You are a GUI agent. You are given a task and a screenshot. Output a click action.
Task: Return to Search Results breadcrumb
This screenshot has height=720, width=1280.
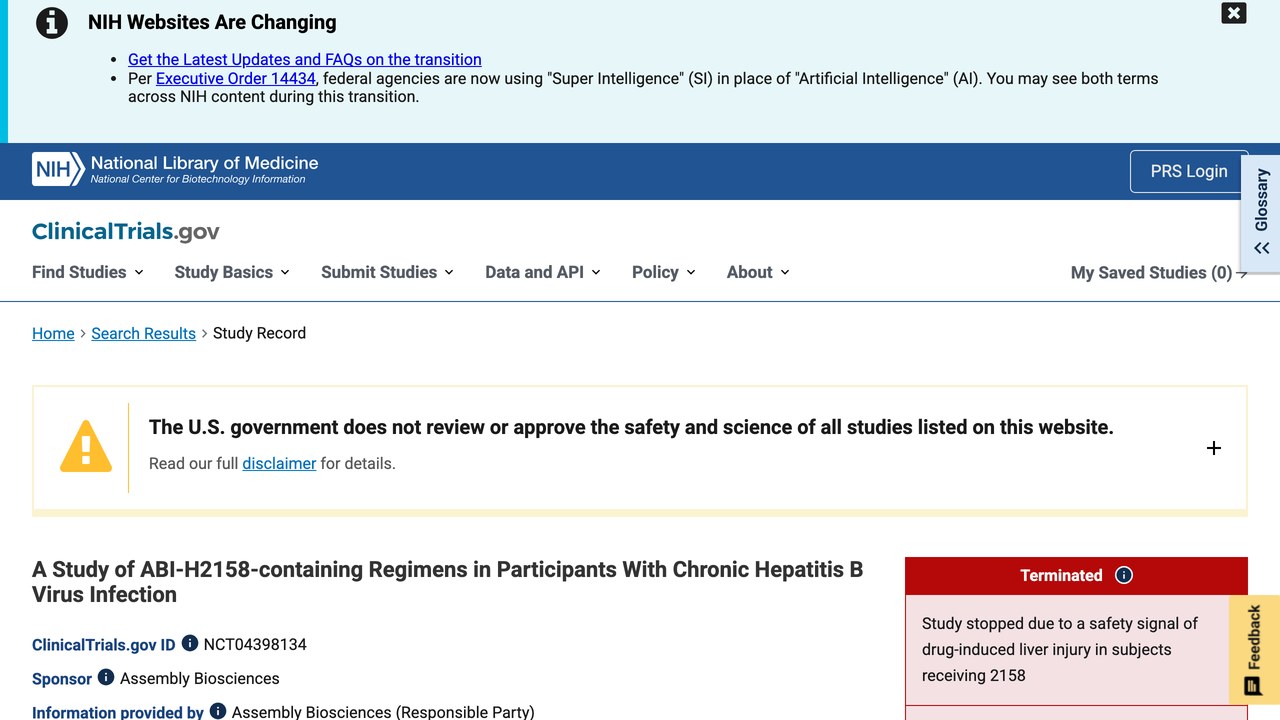(x=144, y=333)
